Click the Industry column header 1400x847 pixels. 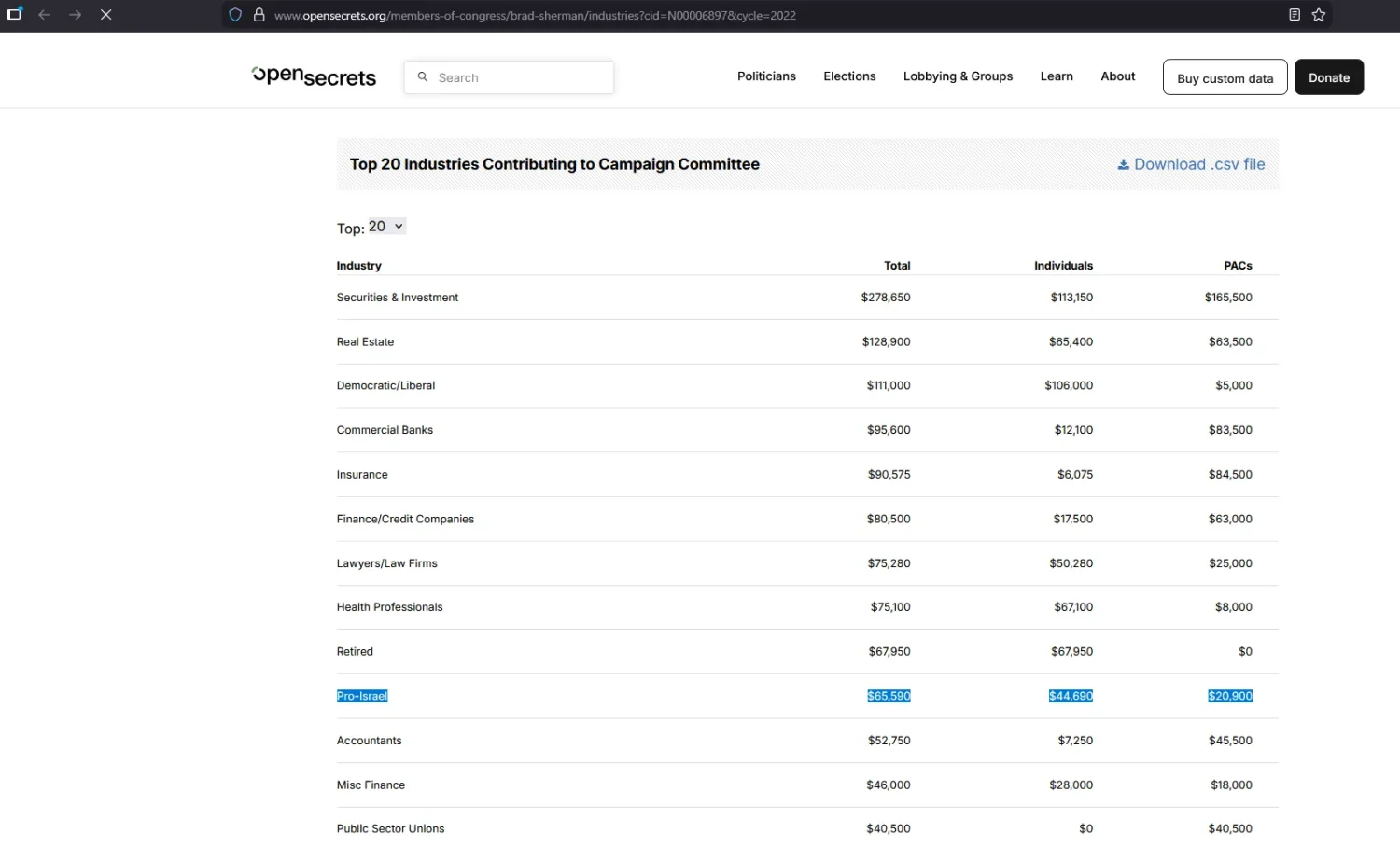coord(359,266)
